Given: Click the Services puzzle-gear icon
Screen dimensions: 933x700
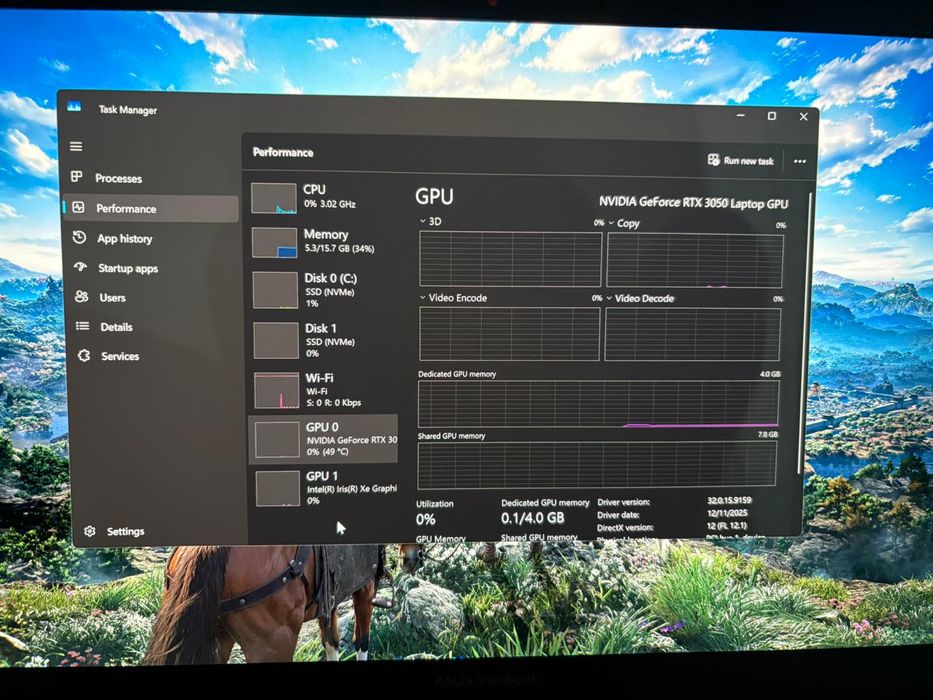Looking at the screenshot, I should pyautogui.click(x=84, y=355).
